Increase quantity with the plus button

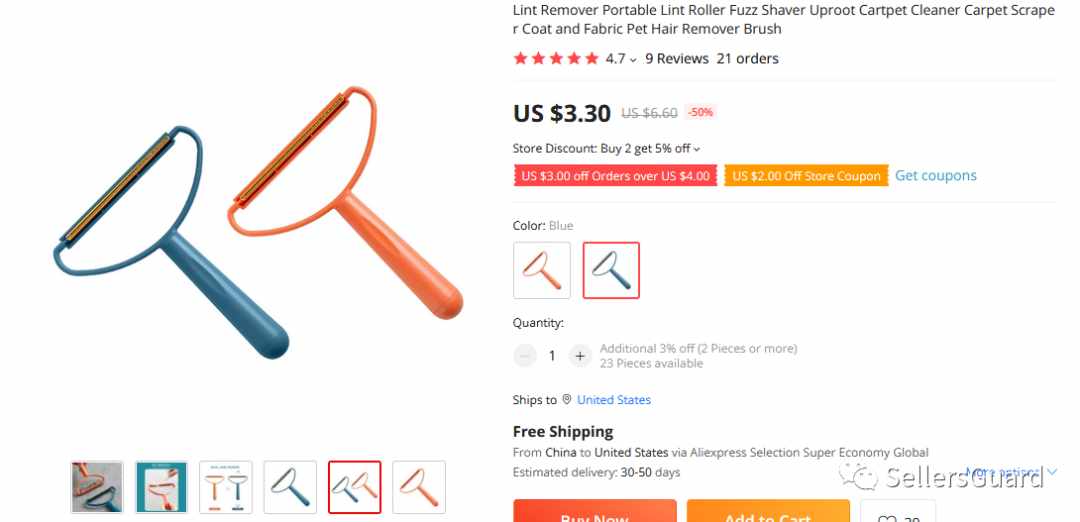click(x=580, y=355)
